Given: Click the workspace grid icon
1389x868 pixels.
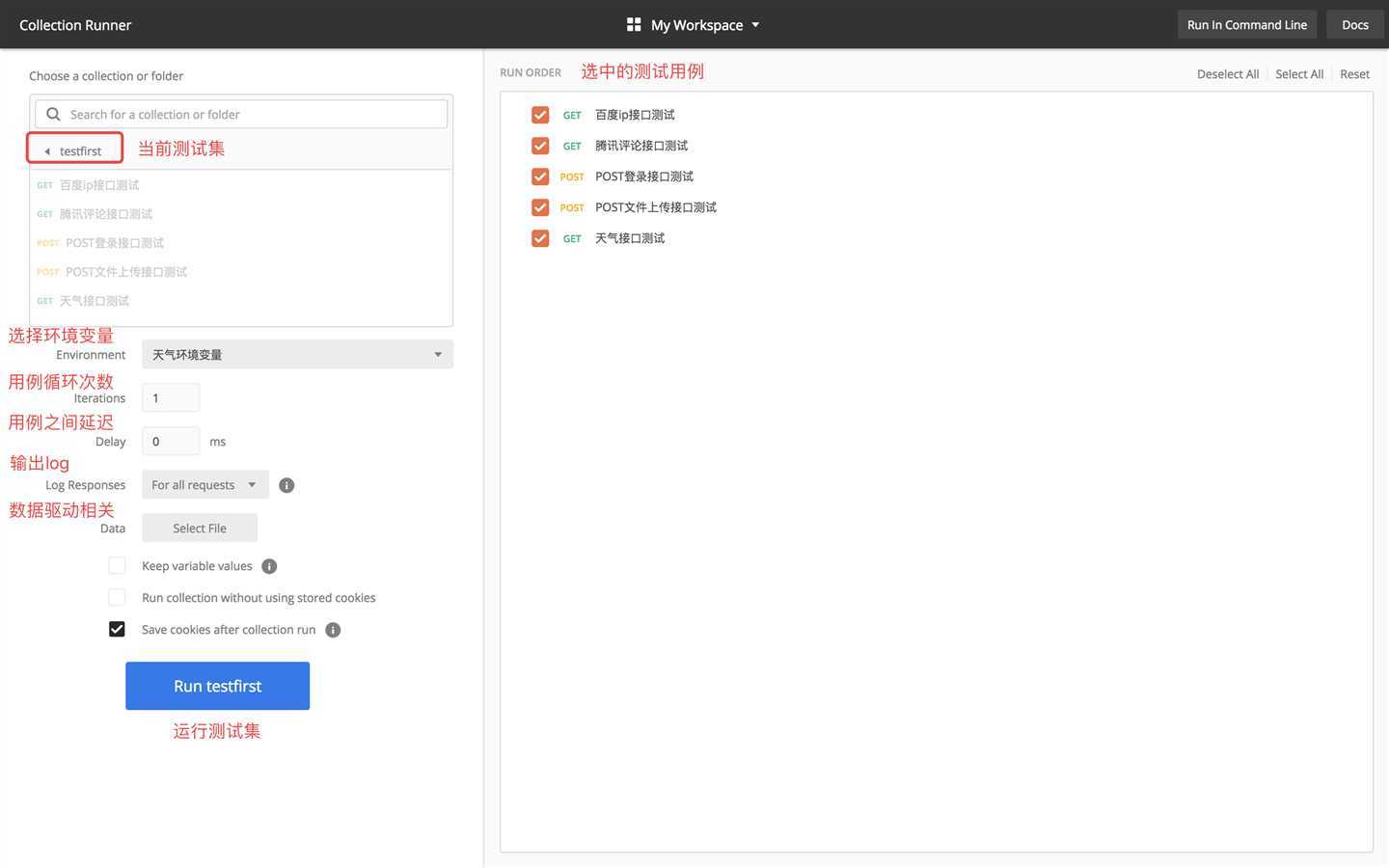Looking at the screenshot, I should tap(634, 24).
